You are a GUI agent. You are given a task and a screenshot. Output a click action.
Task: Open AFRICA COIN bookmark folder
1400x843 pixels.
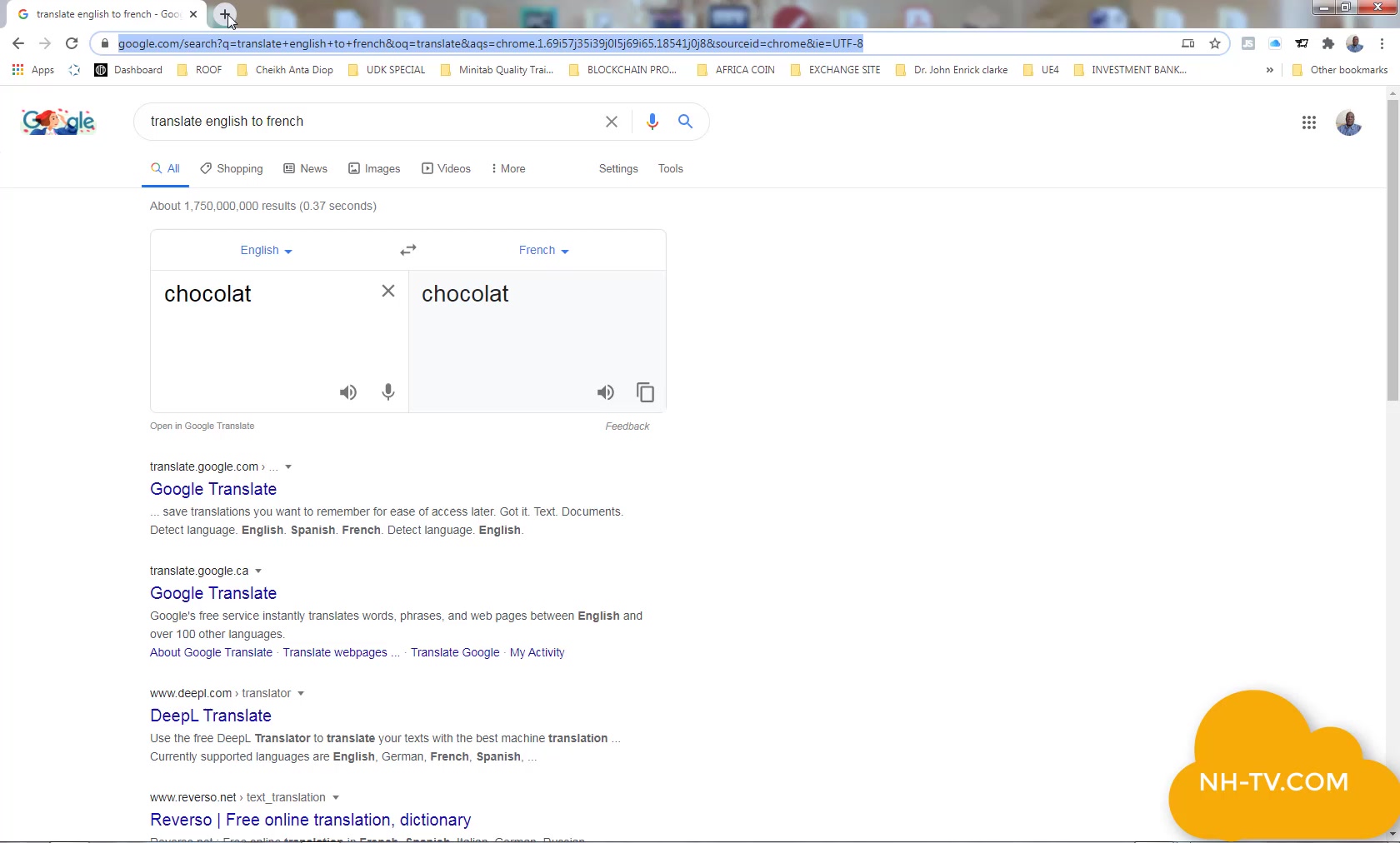[736, 70]
